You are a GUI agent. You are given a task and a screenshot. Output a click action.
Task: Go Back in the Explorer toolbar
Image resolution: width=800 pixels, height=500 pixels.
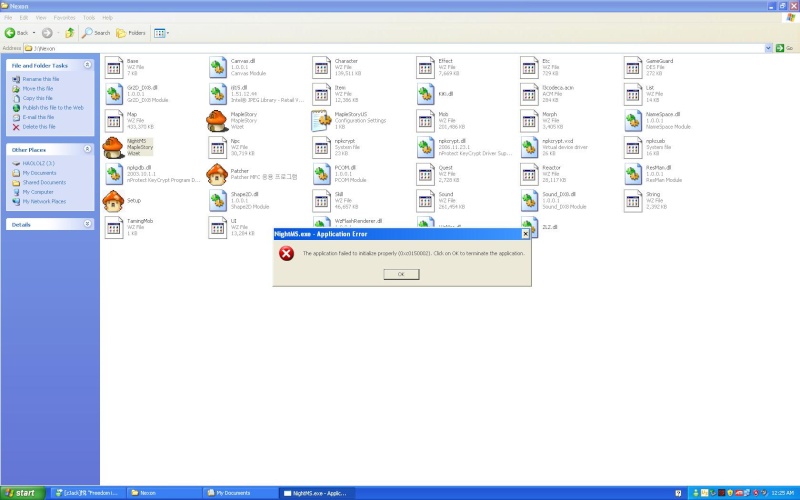coord(16,33)
